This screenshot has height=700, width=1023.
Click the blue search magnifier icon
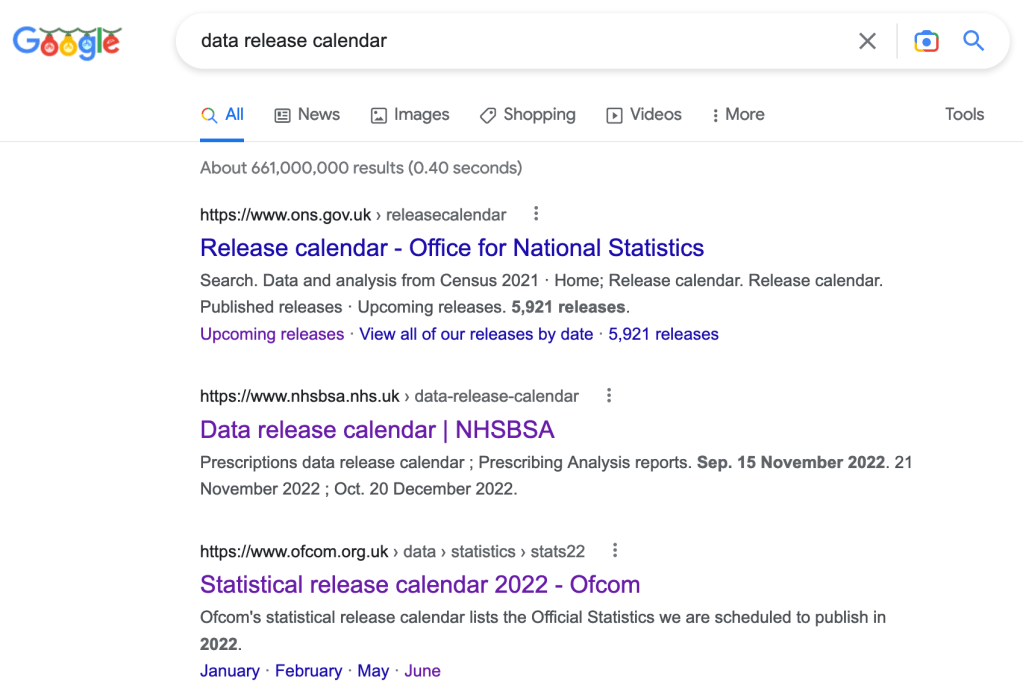[973, 41]
